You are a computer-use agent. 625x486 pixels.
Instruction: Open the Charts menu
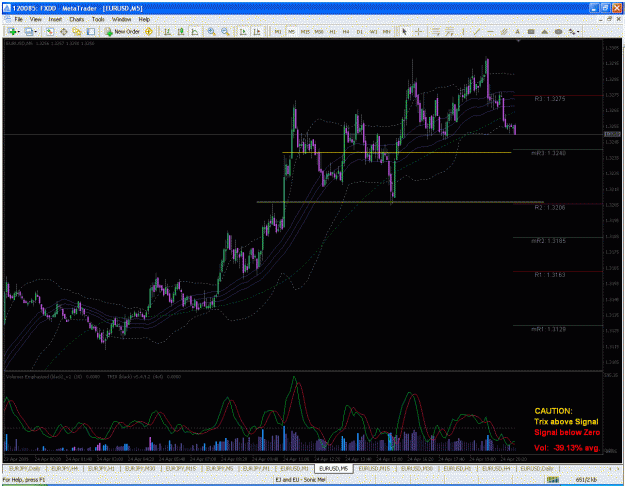tap(77, 19)
